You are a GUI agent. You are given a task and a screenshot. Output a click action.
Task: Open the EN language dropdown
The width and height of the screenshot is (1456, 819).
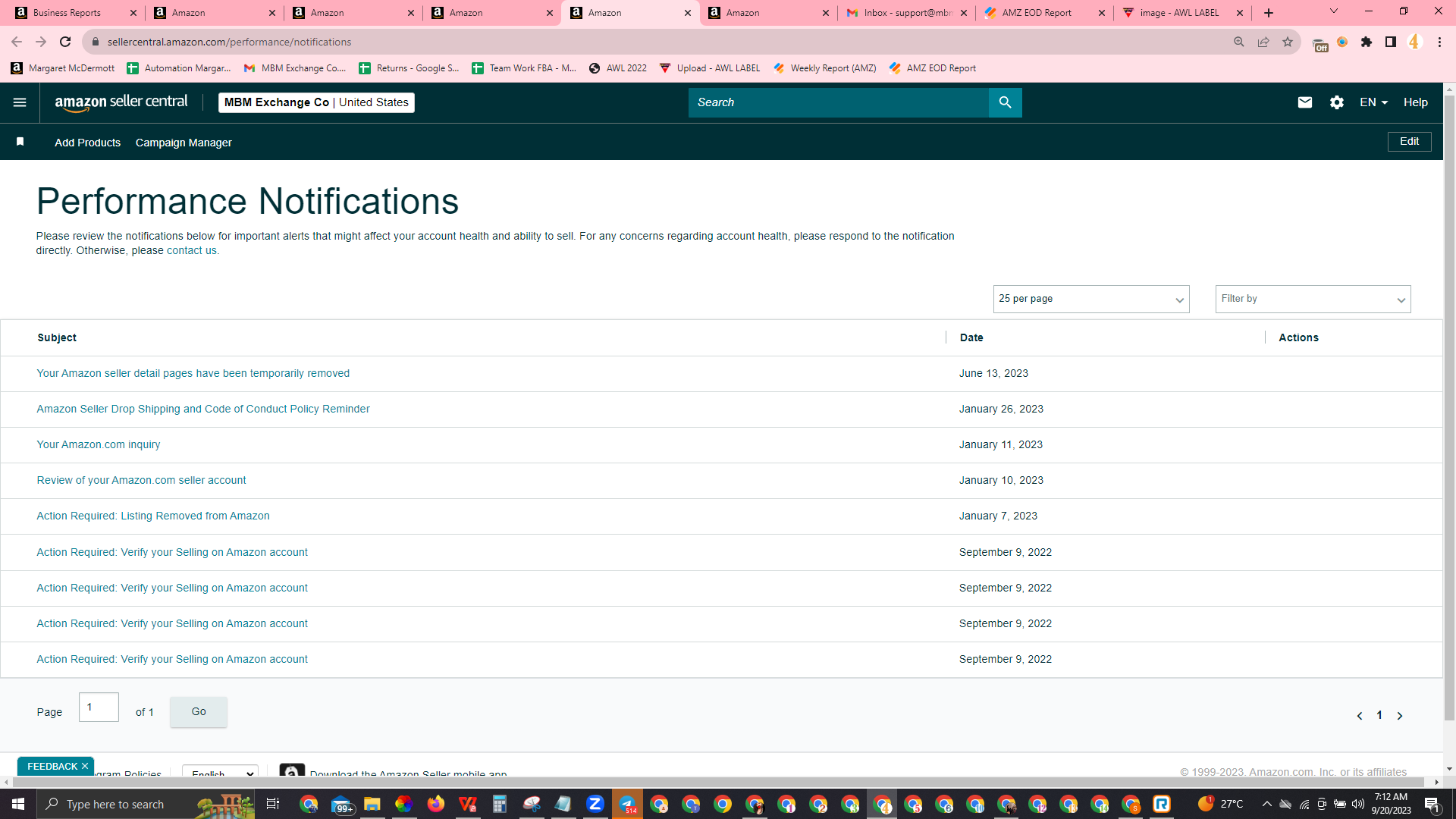tap(1373, 102)
